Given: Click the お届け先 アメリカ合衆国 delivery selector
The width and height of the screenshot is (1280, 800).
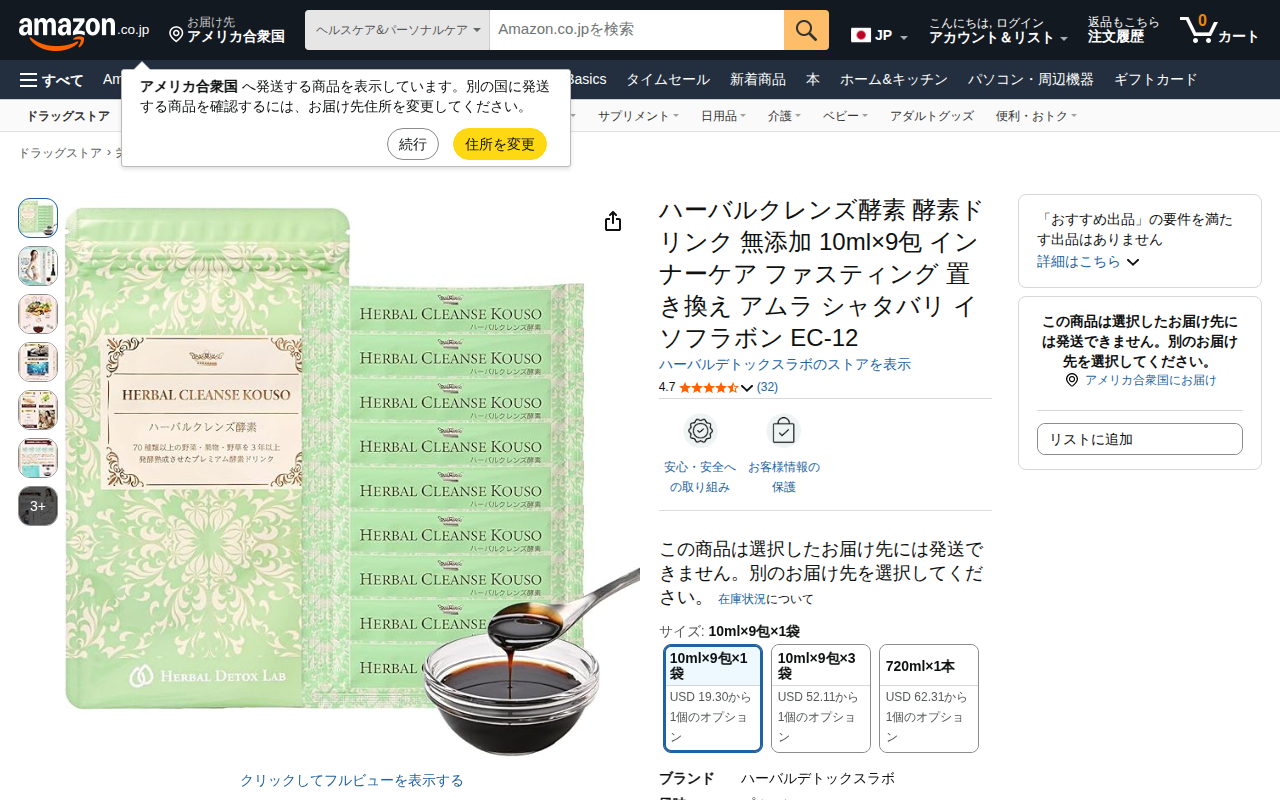Looking at the screenshot, I should point(227,30).
